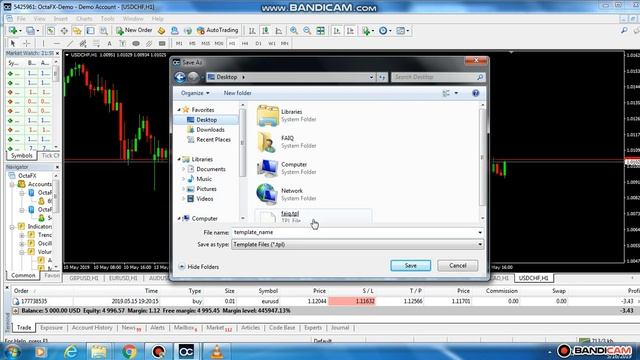Click the File name input field
640x360 pixels.
354,232
